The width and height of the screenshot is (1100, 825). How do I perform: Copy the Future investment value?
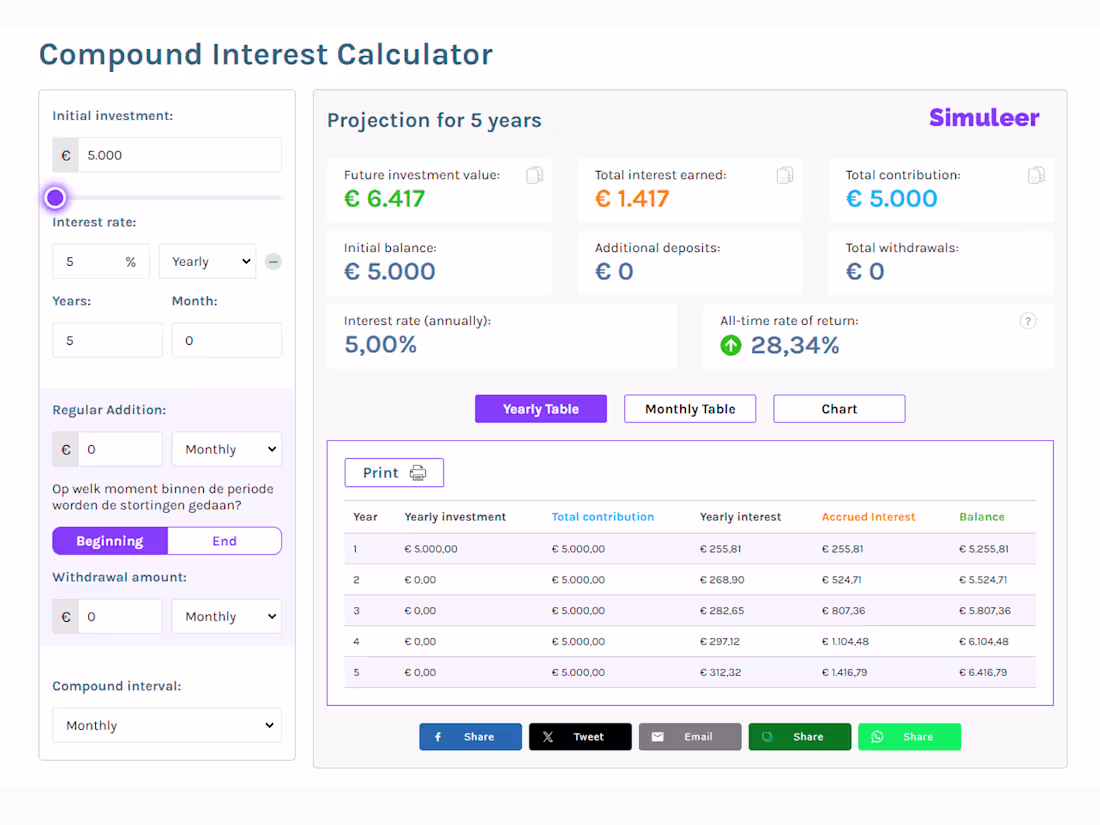point(535,175)
